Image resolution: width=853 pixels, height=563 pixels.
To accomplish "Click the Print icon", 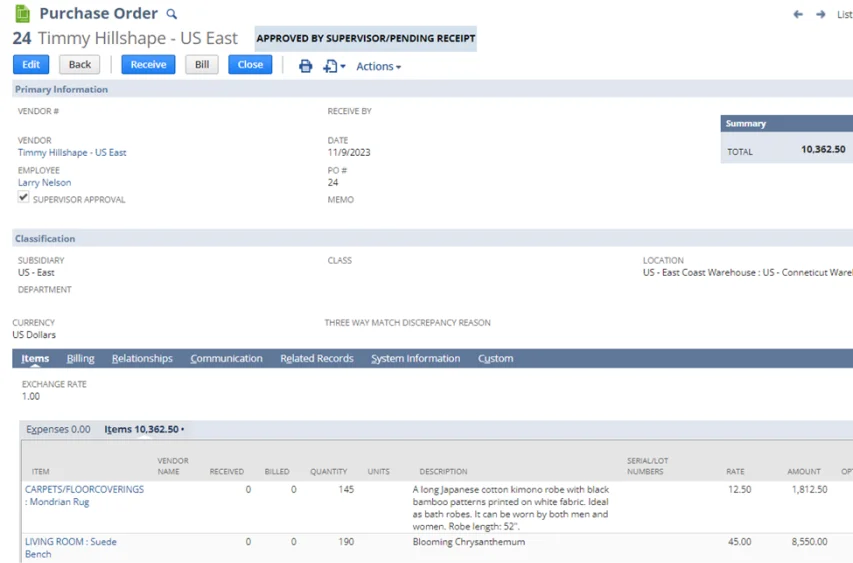I will point(306,66).
